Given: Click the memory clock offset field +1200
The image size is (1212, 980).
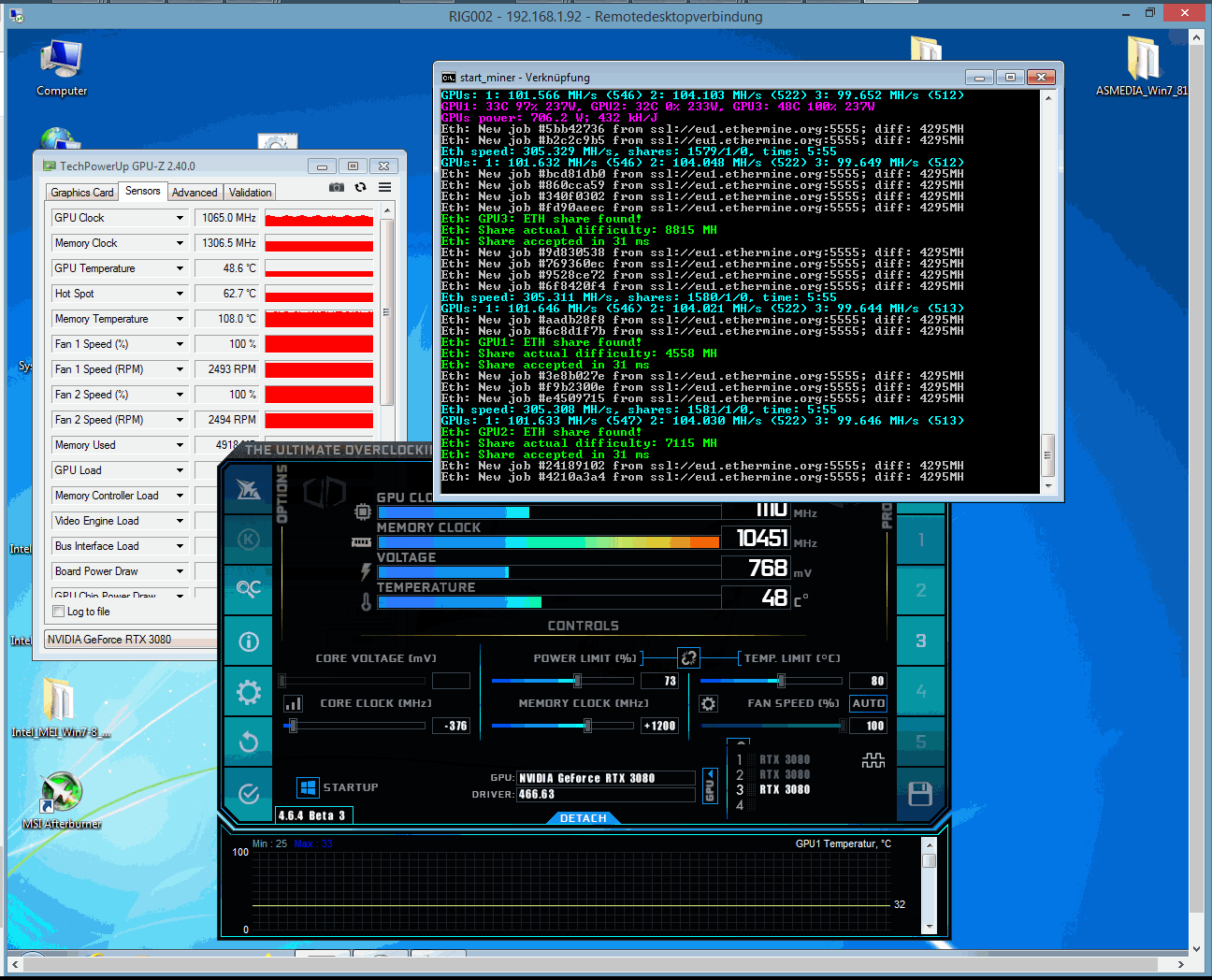Looking at the screenshot, I should 659,726.
